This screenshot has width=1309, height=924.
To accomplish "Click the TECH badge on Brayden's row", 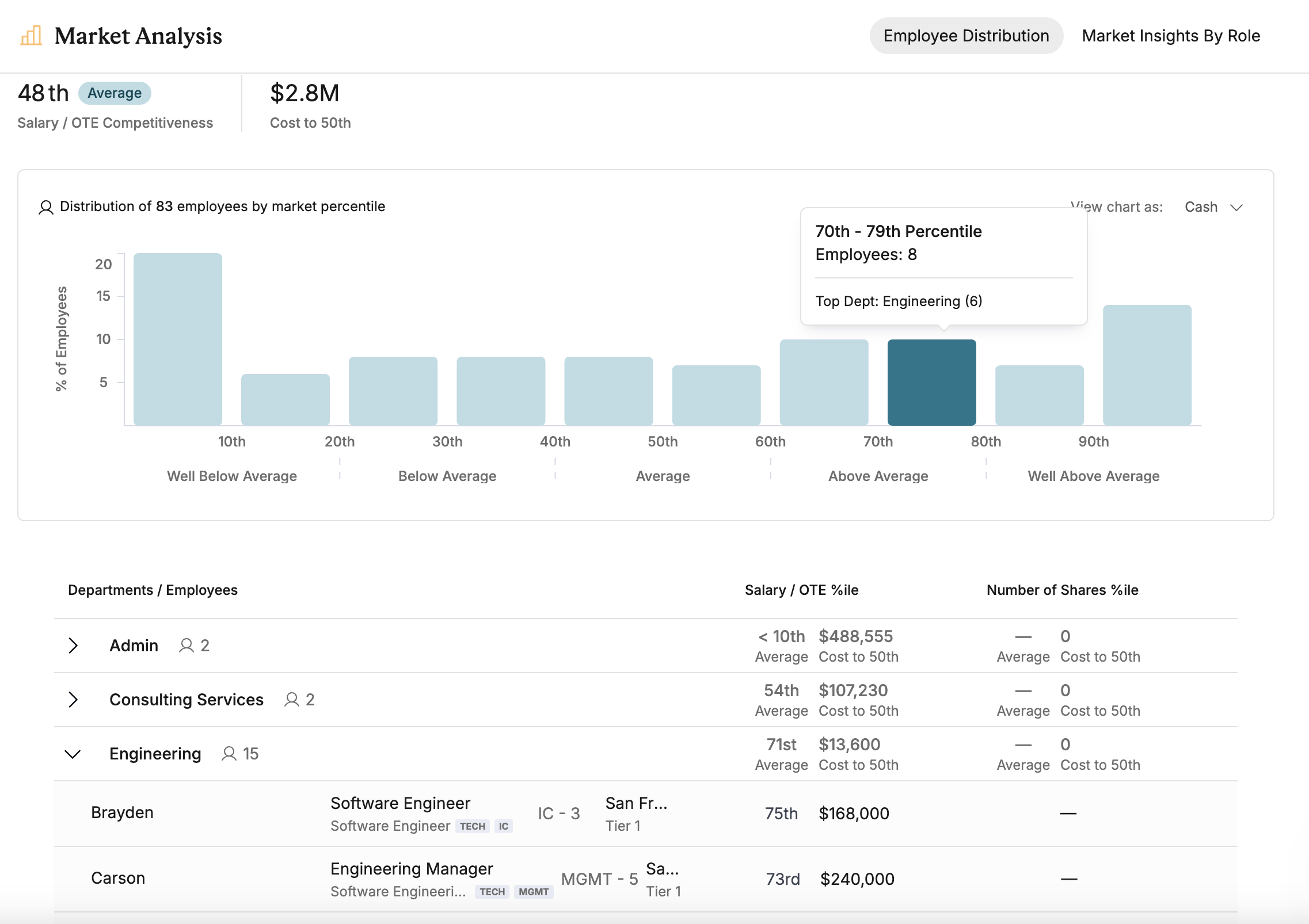I will [x=472, y=826].
